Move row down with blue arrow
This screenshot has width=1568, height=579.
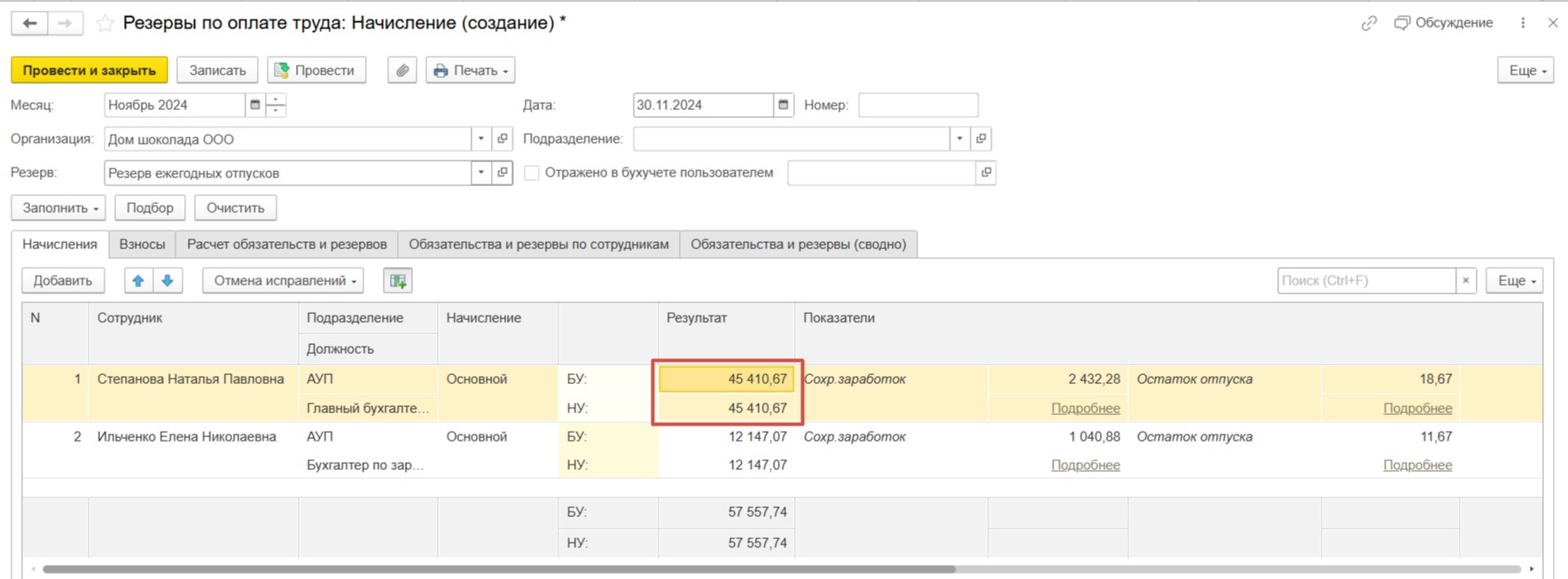point(168,280)
